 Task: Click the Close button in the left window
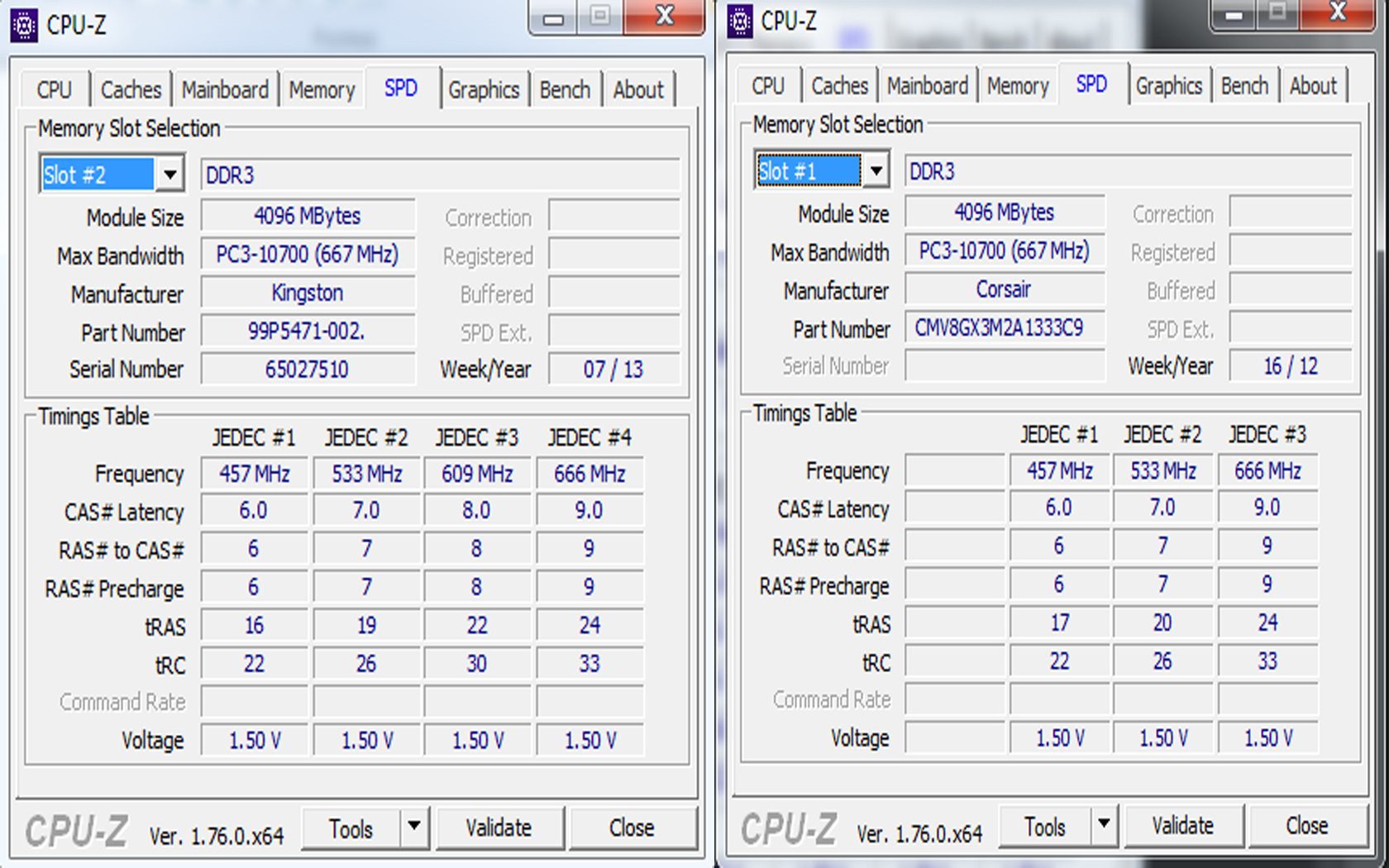(x=632, y=828)
